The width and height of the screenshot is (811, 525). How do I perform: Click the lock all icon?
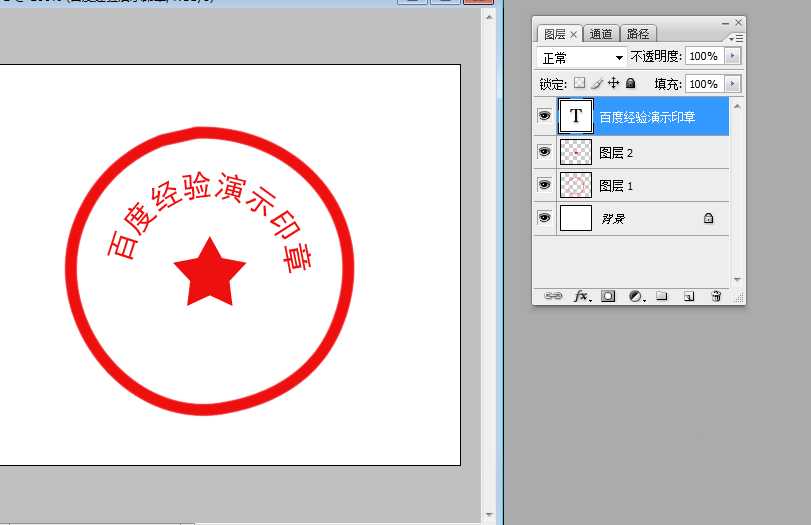tap(630, 84)
